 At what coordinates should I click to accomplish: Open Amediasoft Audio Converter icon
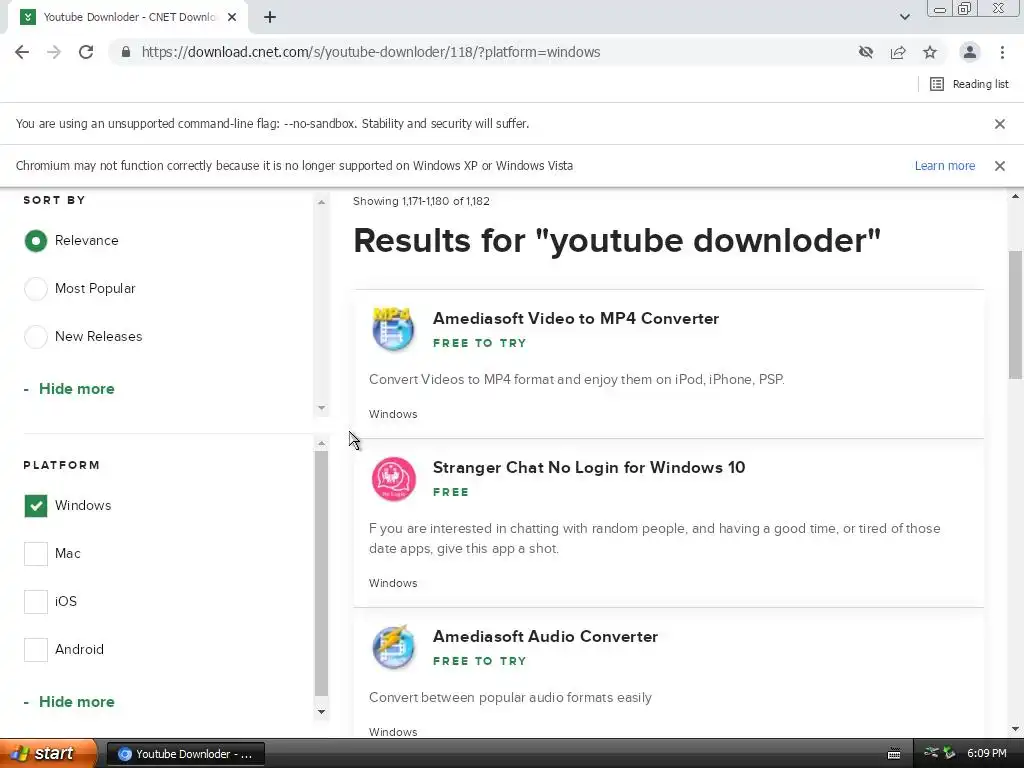(x=393, y=647)
